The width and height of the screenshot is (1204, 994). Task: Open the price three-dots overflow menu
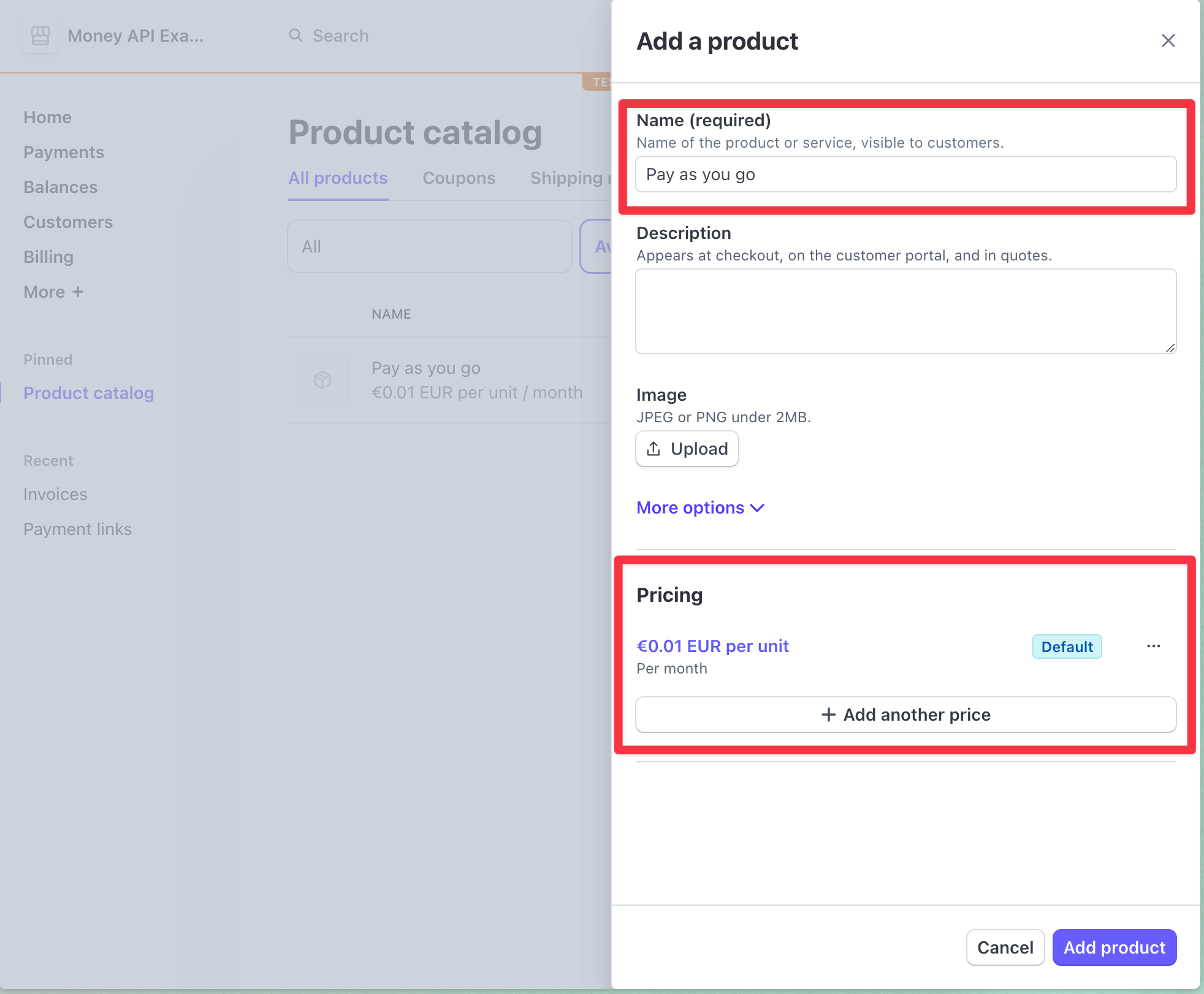pyautogui.click(x=1153, y=647)
